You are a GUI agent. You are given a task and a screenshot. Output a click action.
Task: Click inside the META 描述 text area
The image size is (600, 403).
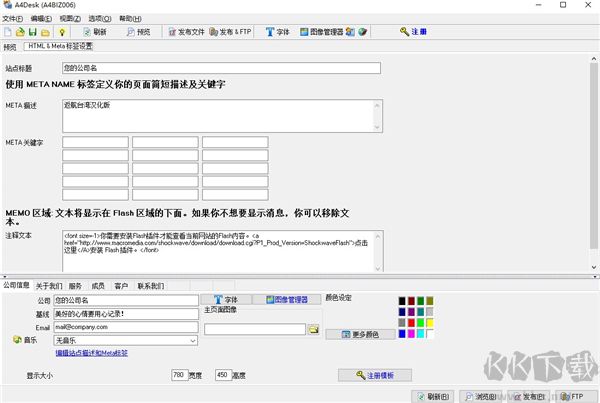point(218,116)
